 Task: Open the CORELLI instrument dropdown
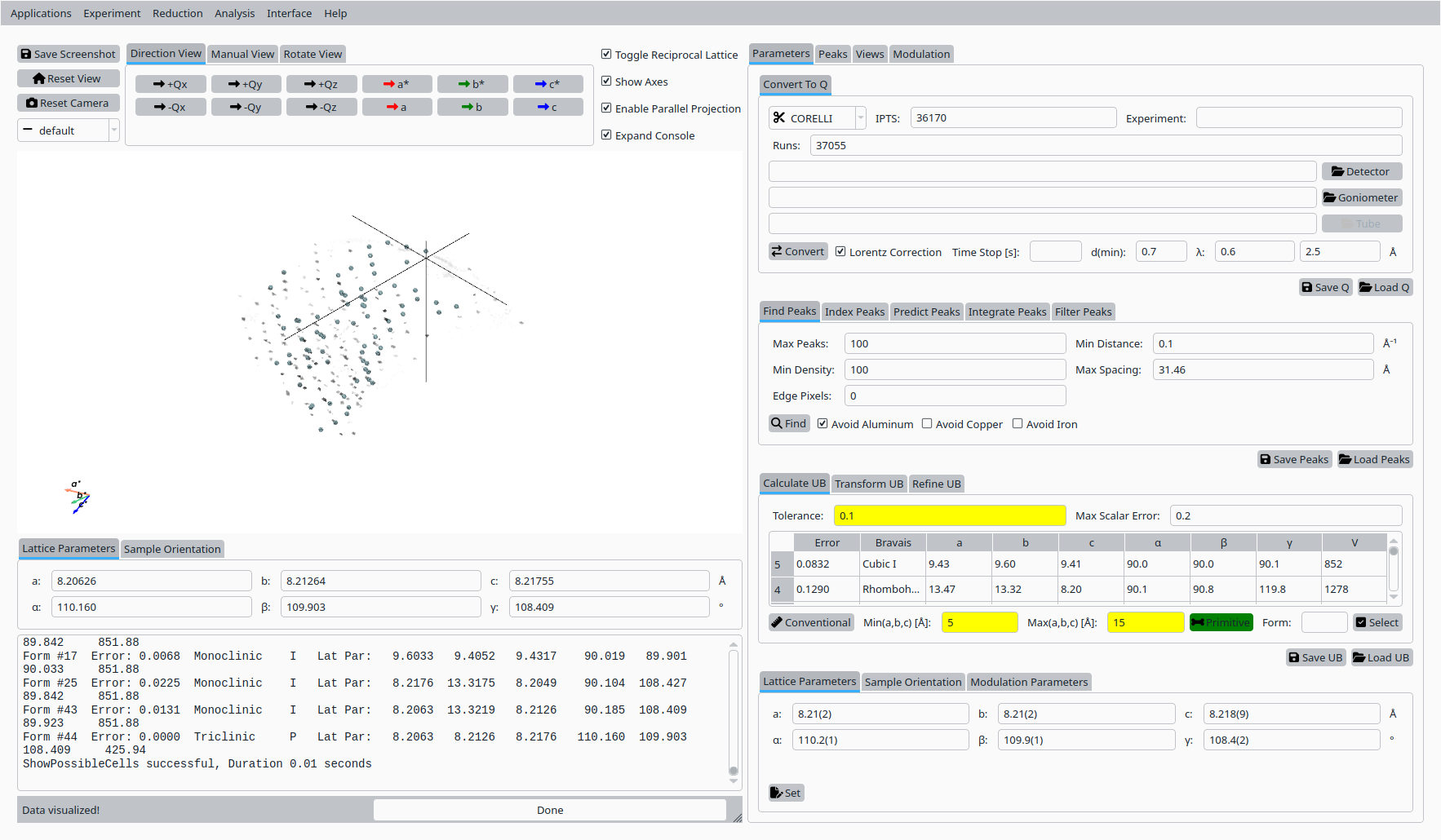coord(817,118)
